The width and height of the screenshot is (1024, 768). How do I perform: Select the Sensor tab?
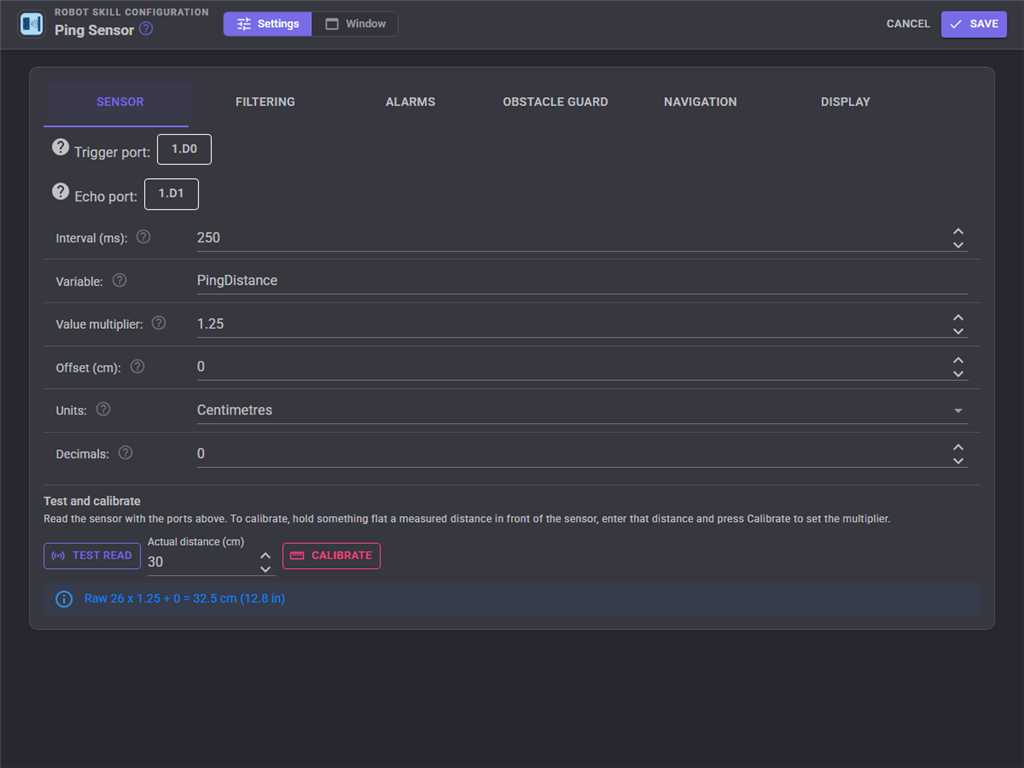120,102
